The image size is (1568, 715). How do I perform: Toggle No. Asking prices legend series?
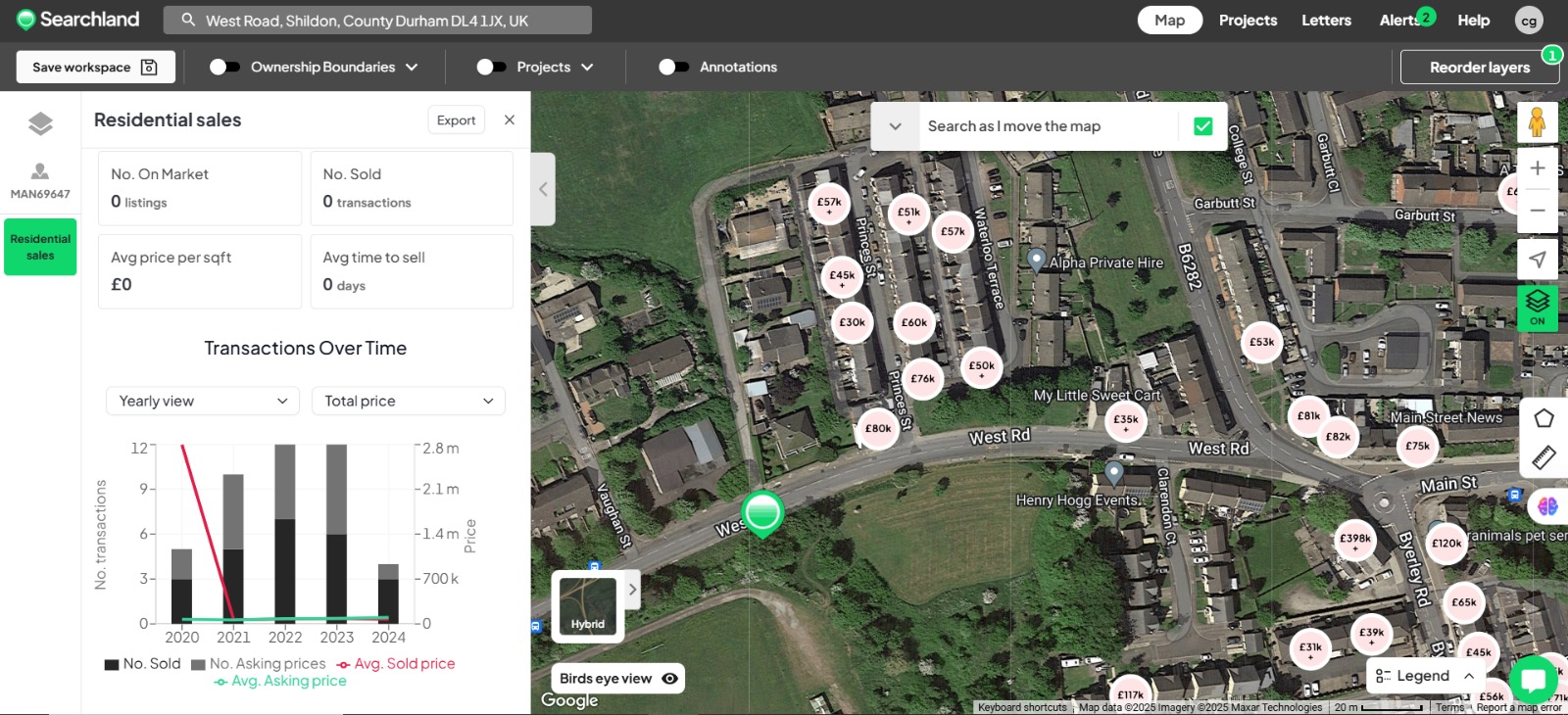point(258,664)
